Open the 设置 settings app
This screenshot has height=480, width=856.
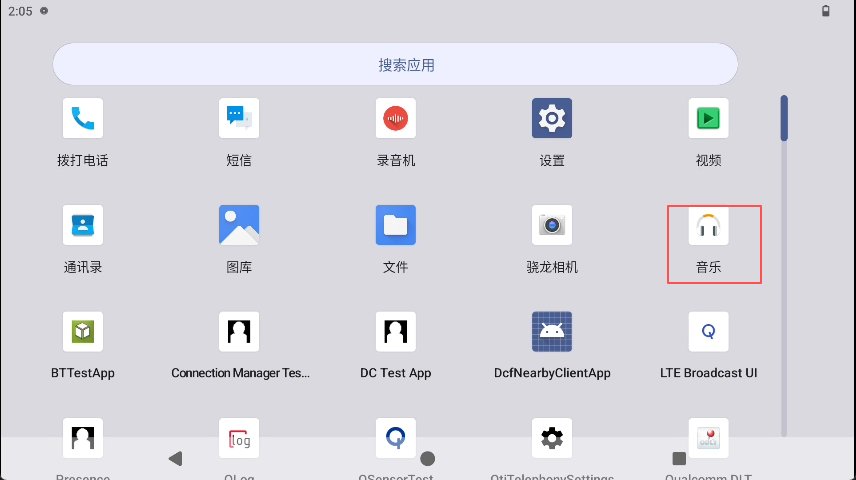(552, 119)
